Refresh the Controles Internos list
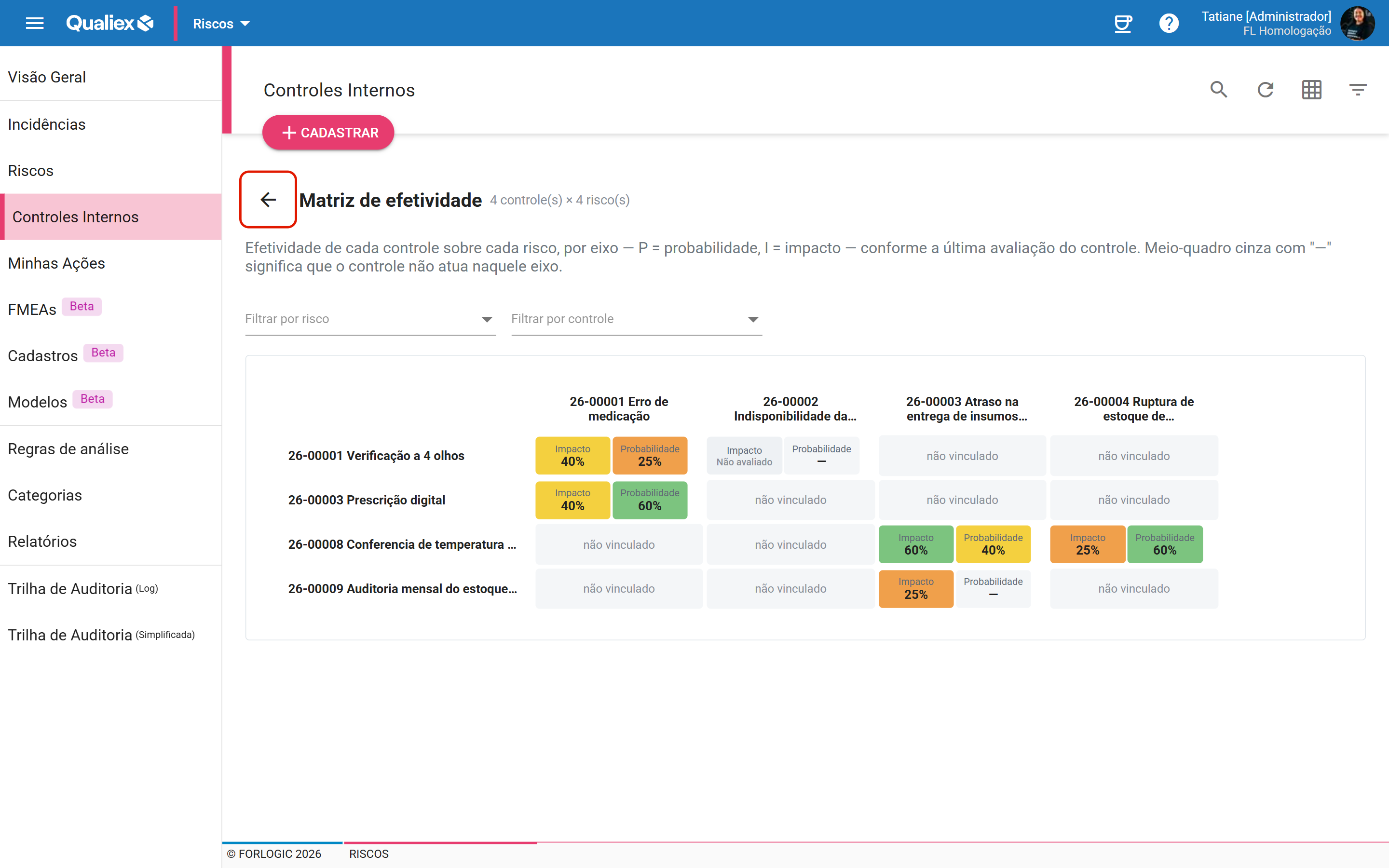The height and width of the screenshot is (868, 1389). pyautogui.click(x=1265, y=90)
